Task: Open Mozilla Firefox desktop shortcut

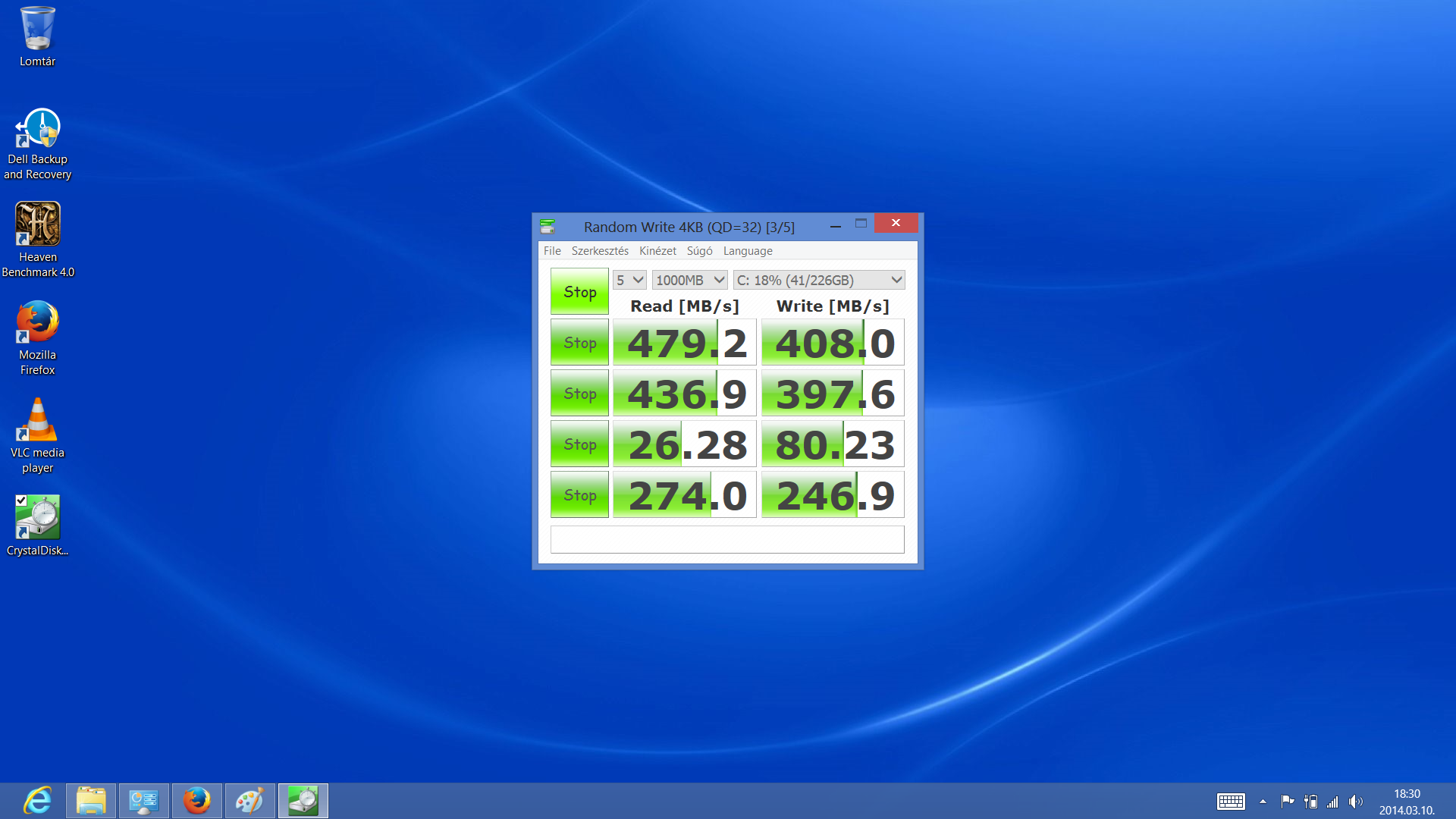Action: (x=37, y=322)
